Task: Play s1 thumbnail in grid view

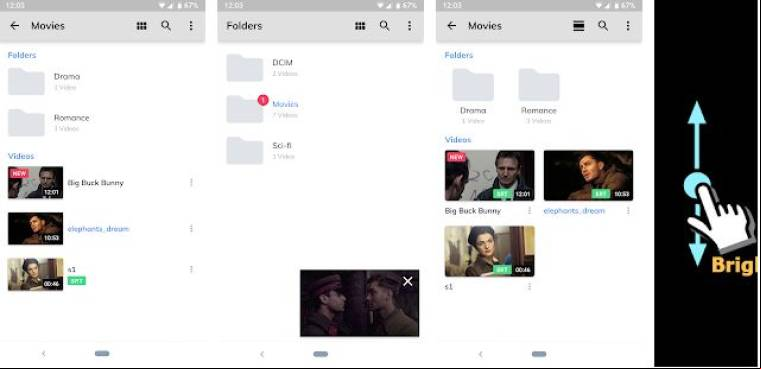Action: coord(490,251)
